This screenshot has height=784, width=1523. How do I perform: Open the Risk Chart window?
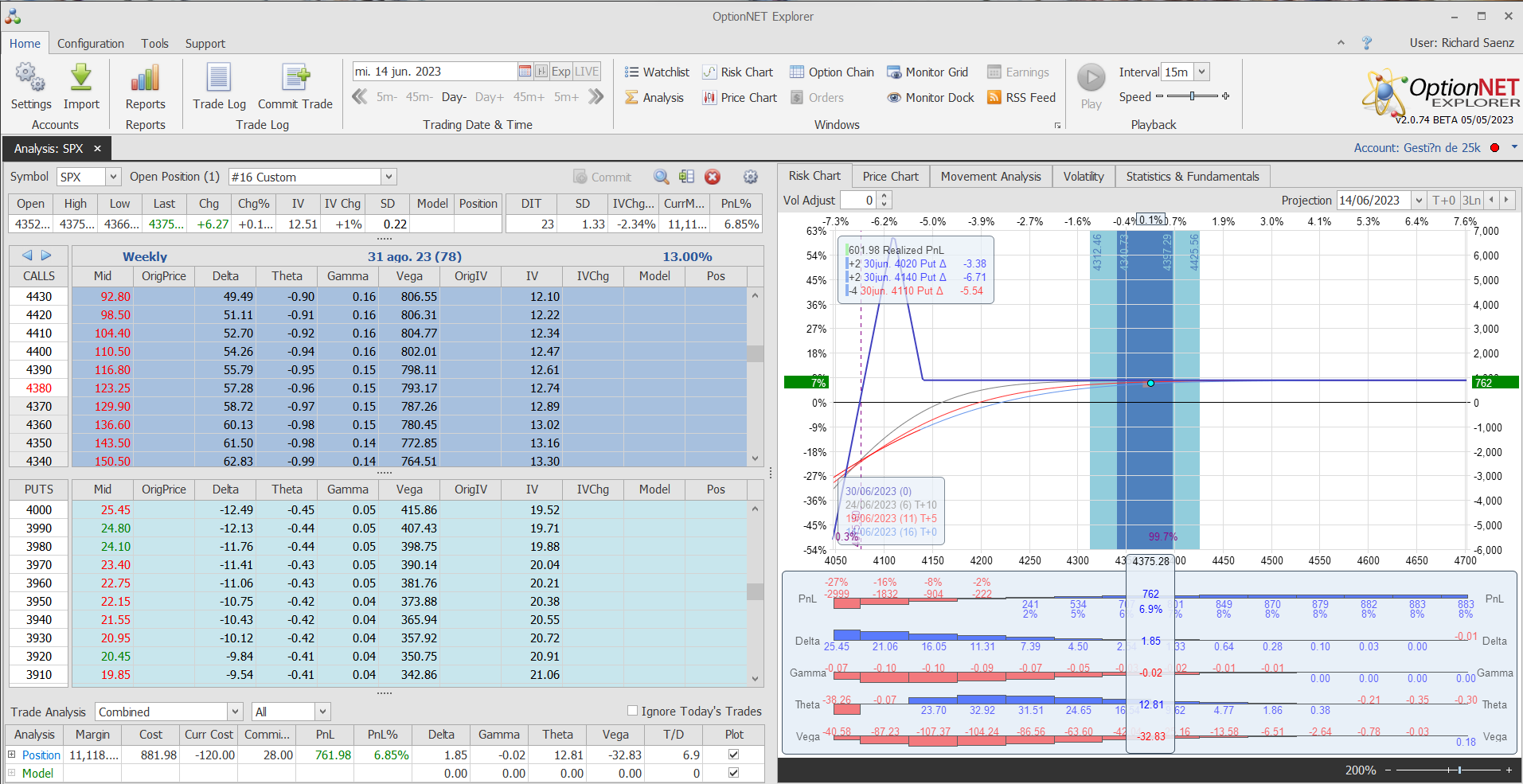point(738,72)
